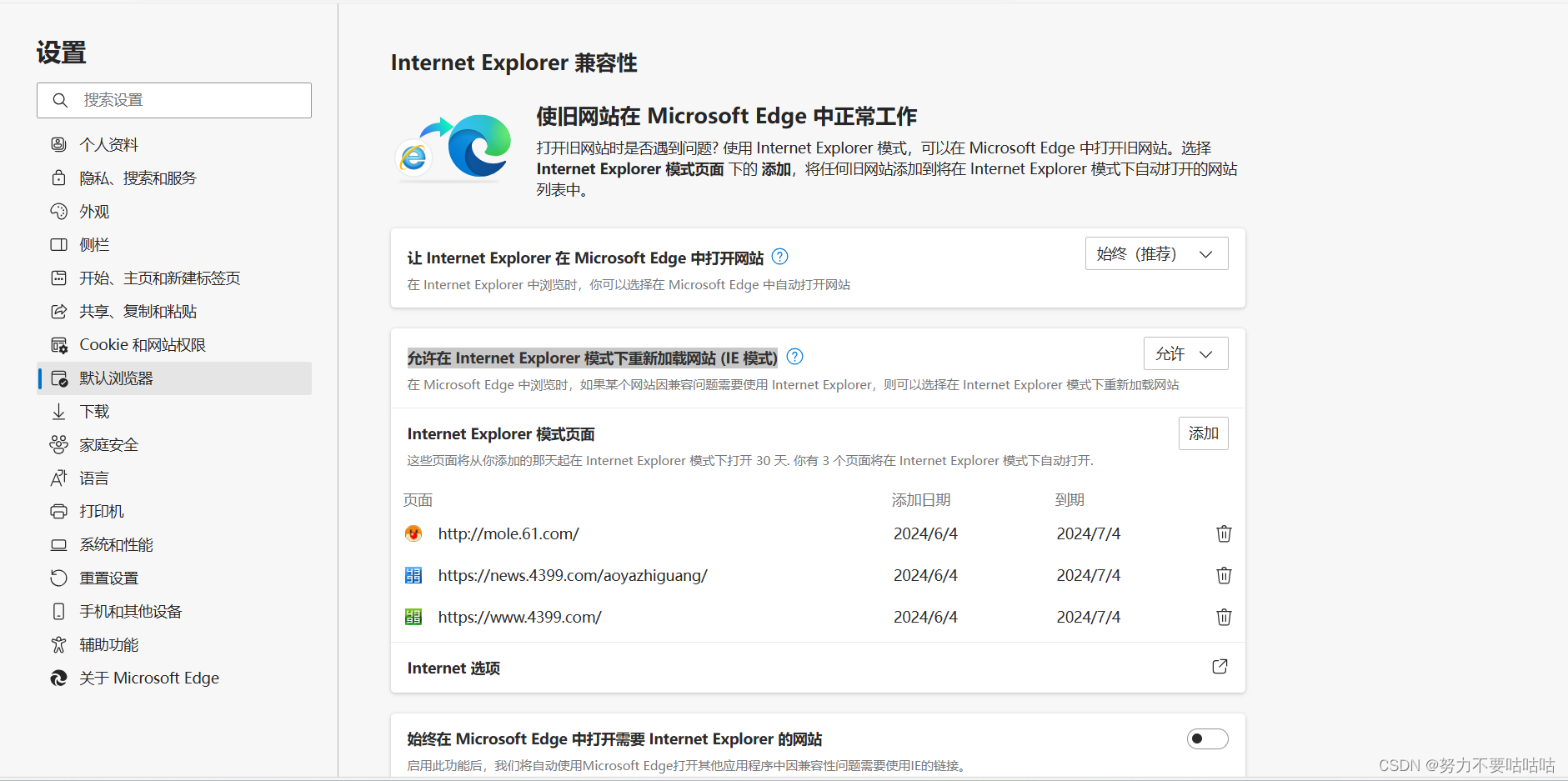1568x781 pixels.
Task: Open the http://mole.61.com/ page link
Action: tap(508, 533)
